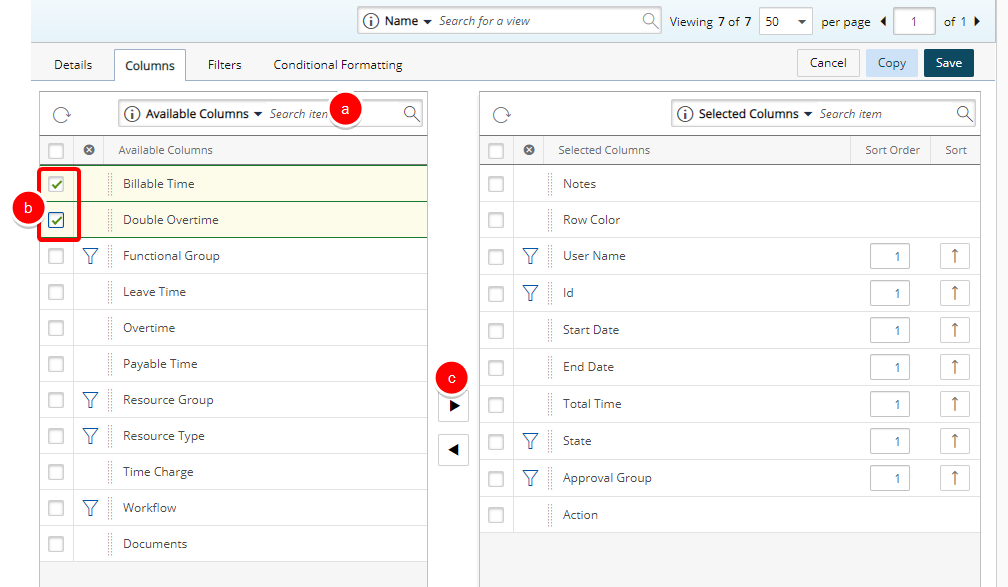Open the 50 per page dropdown

(x=786, y=22)
